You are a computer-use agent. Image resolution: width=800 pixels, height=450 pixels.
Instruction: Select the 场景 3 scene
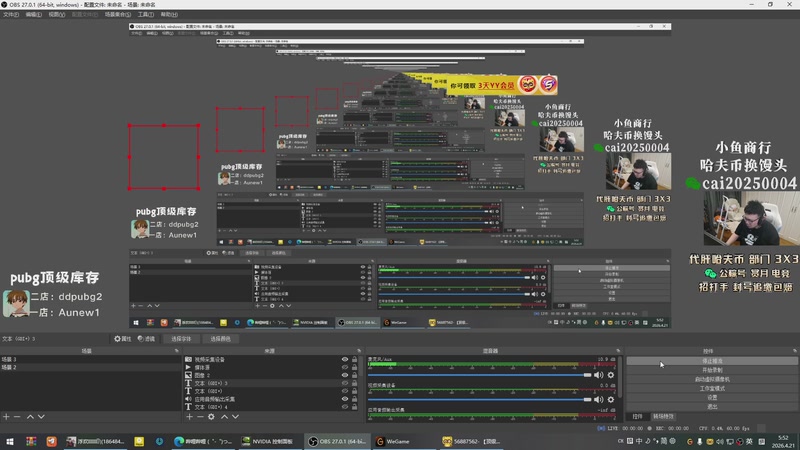point(90,359)
